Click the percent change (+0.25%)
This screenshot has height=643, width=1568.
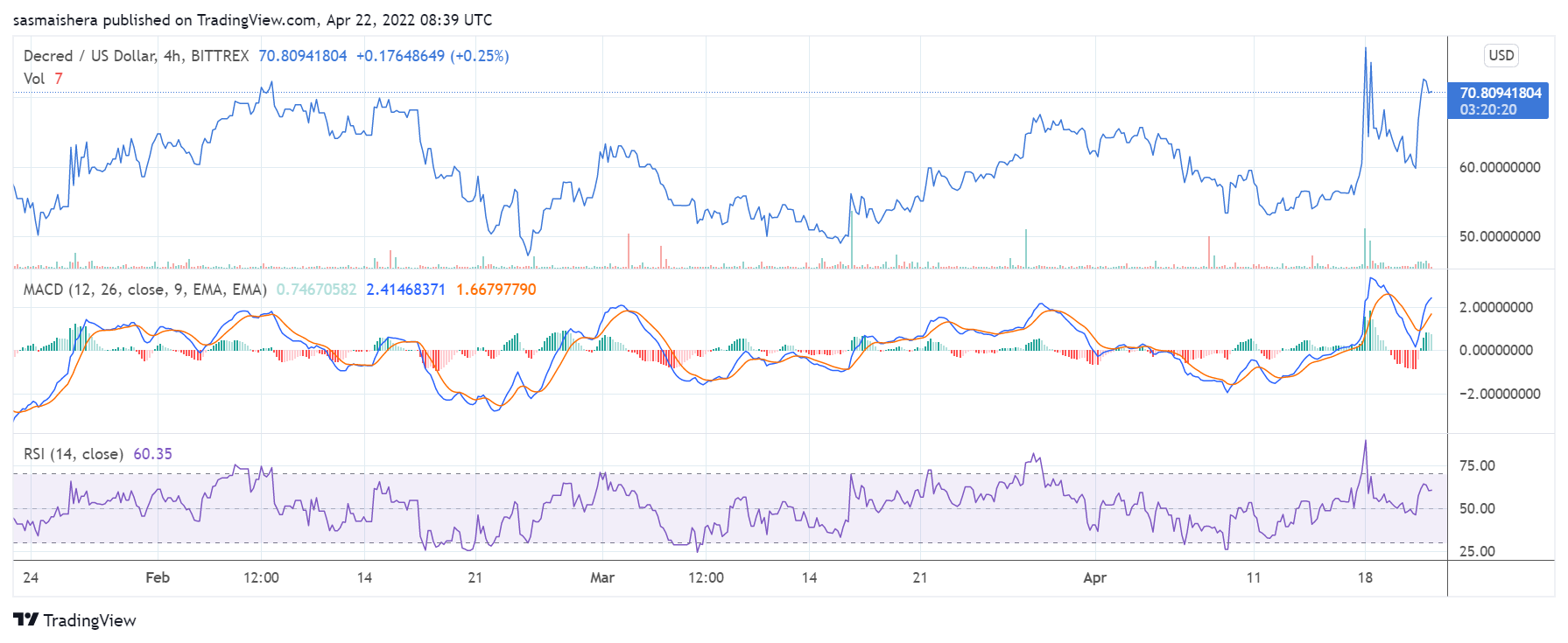(480, 56)
